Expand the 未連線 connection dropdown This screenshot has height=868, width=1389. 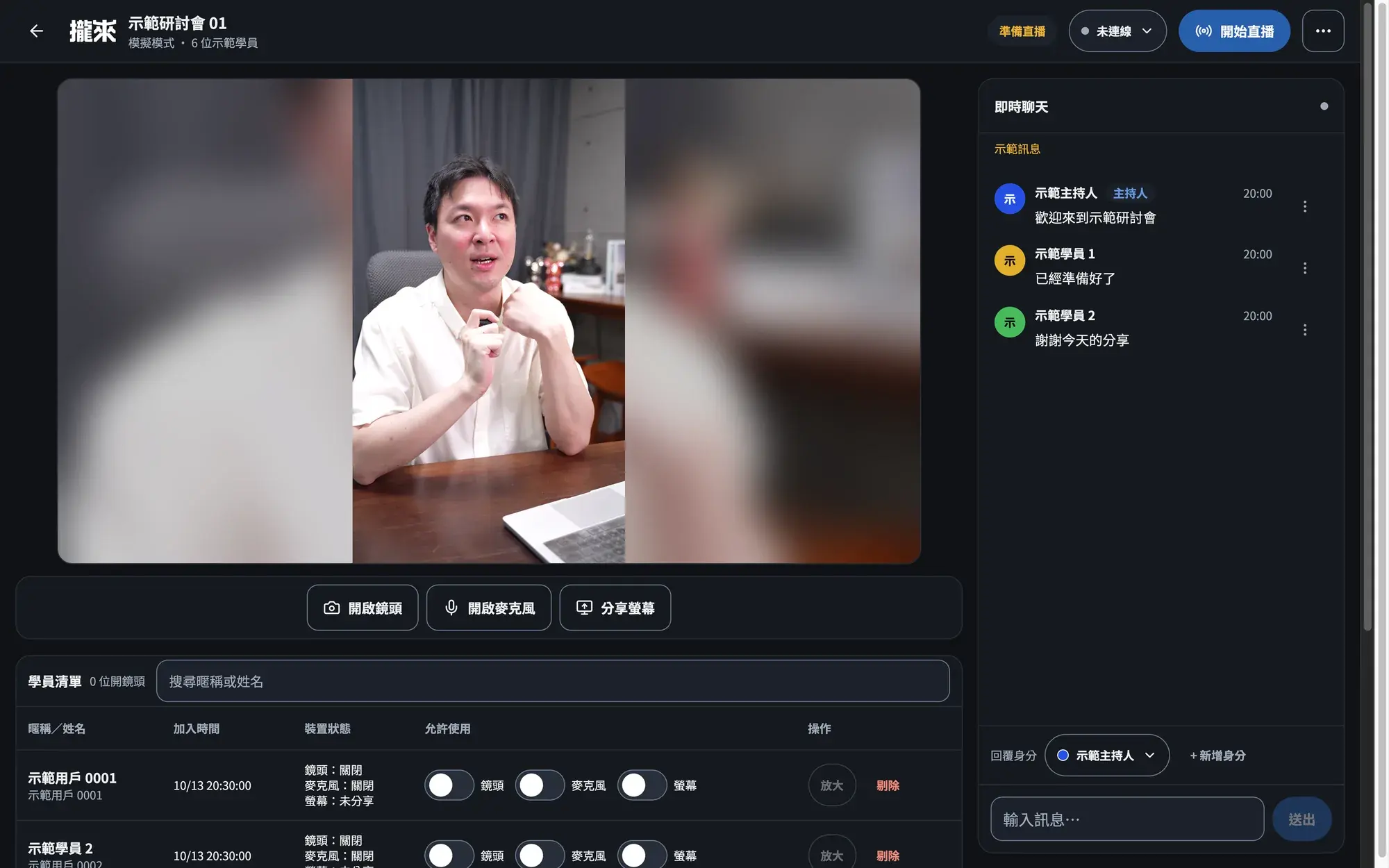[1117, 31]
